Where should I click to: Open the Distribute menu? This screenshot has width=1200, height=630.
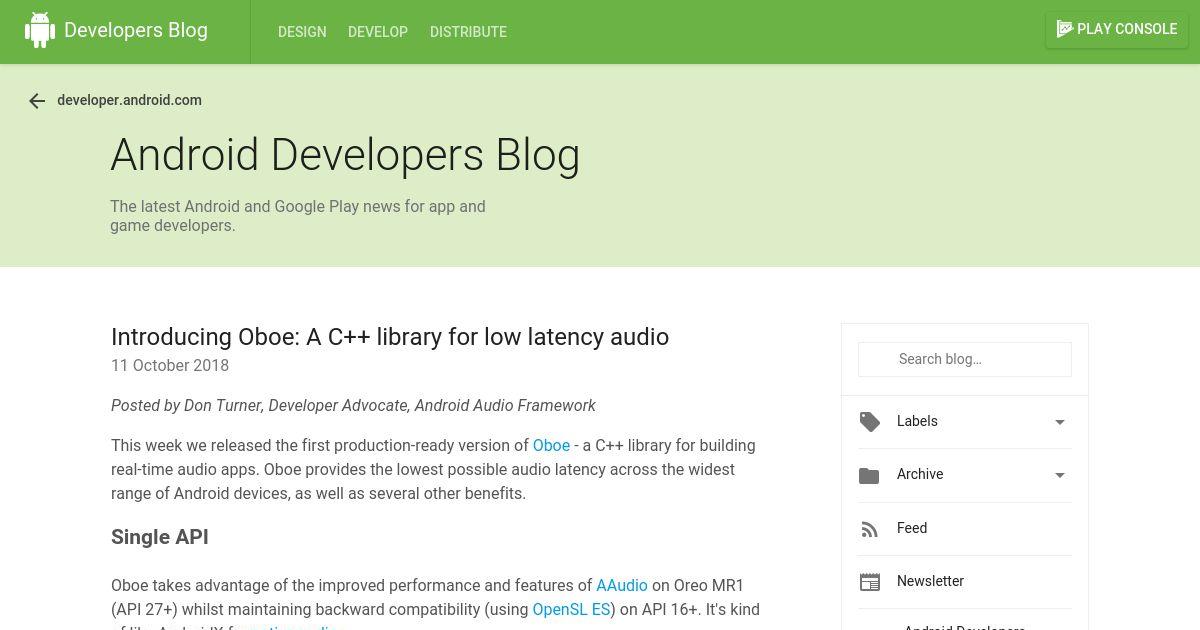pyautogui.click(x=468, y=32)
